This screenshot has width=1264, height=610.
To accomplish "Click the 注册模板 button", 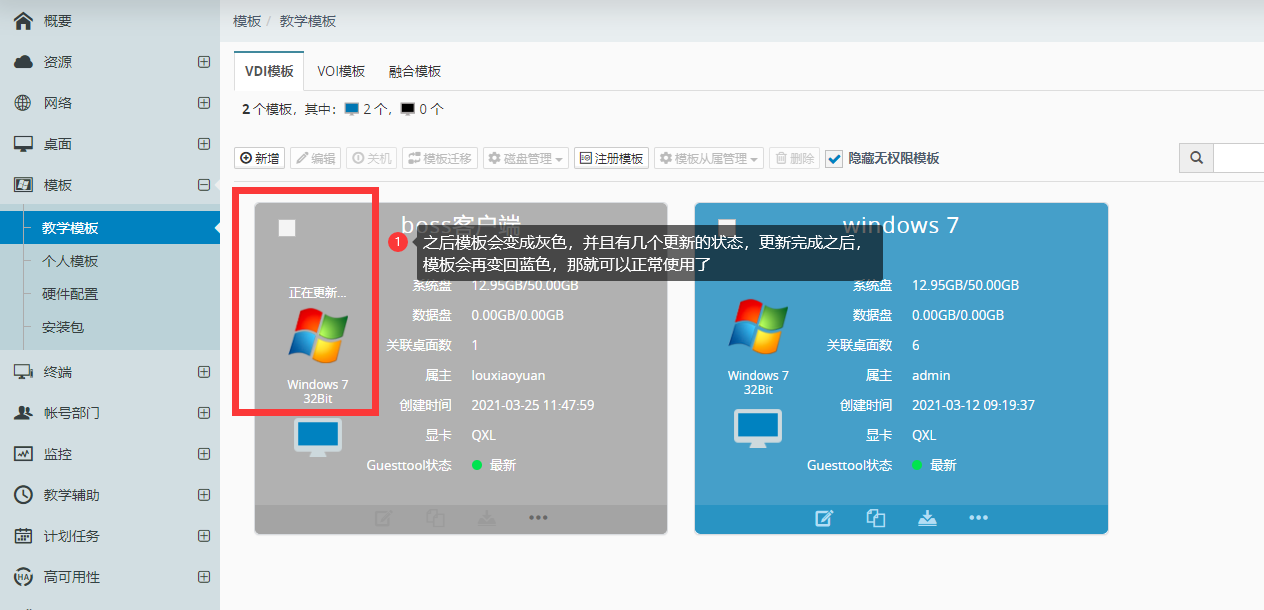I will point(611,158).
